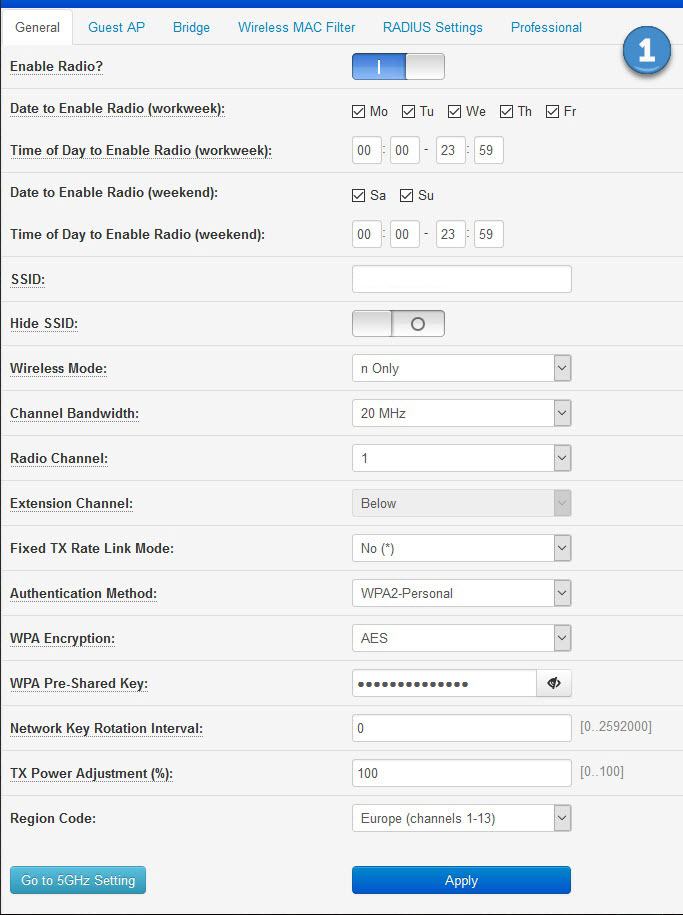
Task: Open the WPA Encryption dropdown
Action: pos(461,638)
